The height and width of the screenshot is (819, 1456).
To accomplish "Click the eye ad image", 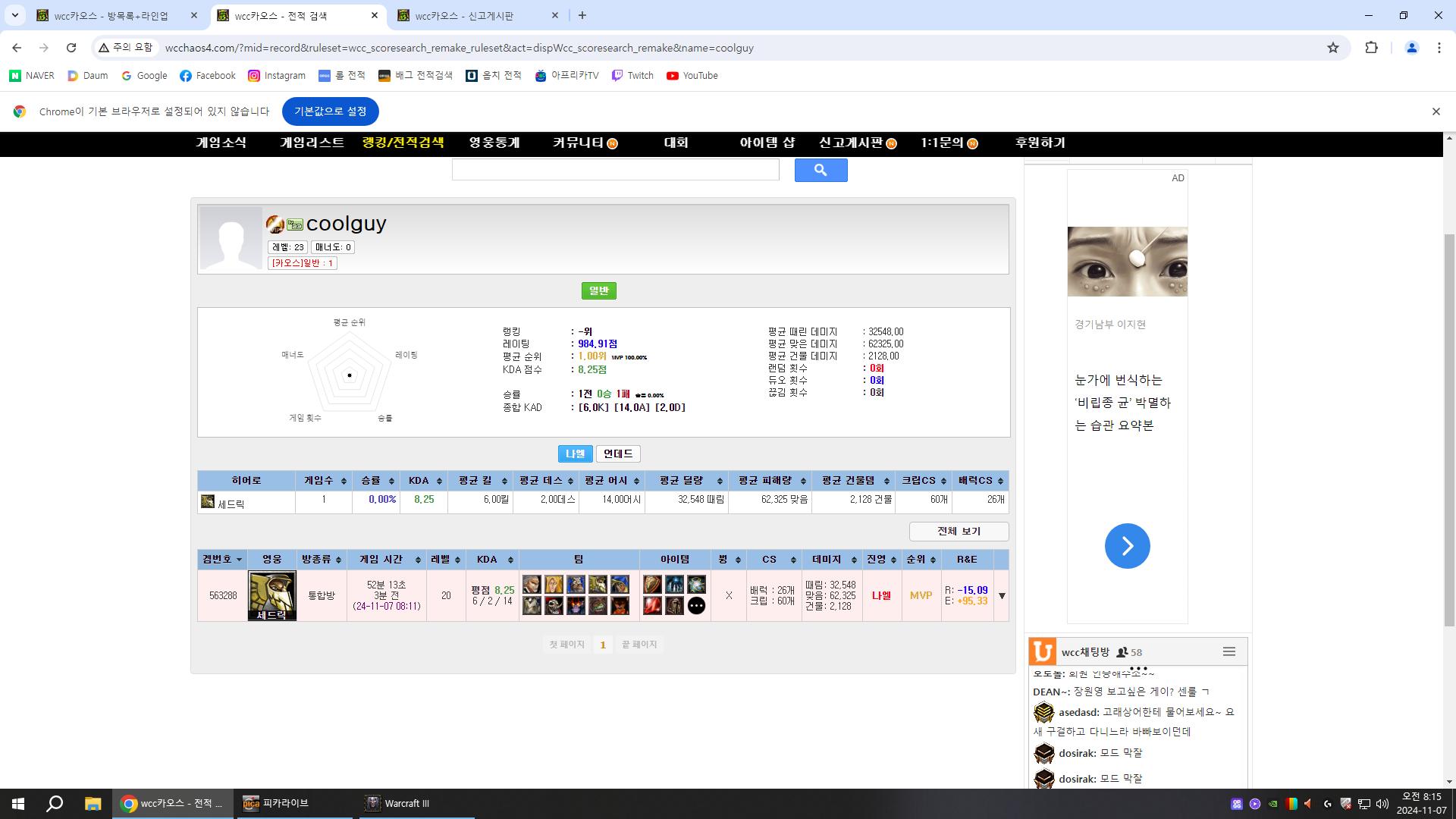I will click(x=1127, y=262).
